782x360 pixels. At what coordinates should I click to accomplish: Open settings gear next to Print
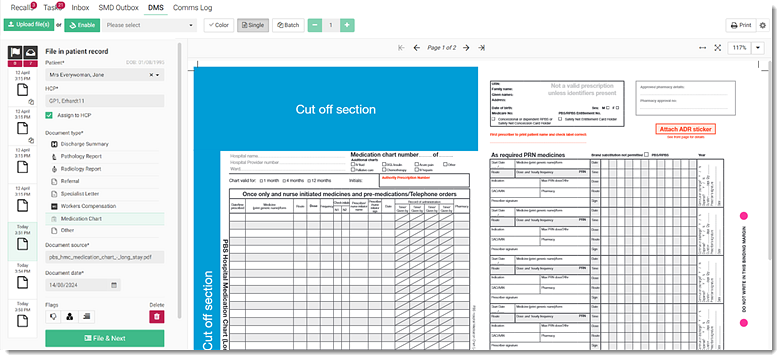[x=762, y=25]
